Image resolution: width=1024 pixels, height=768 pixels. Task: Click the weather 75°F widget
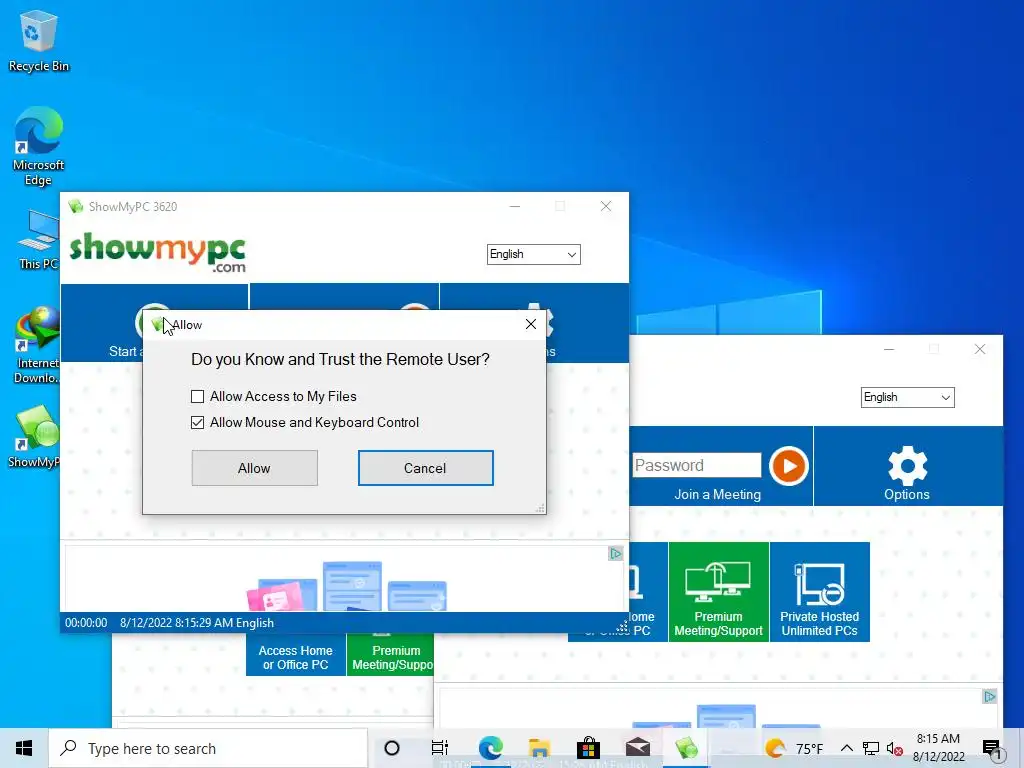click(794, 748)
